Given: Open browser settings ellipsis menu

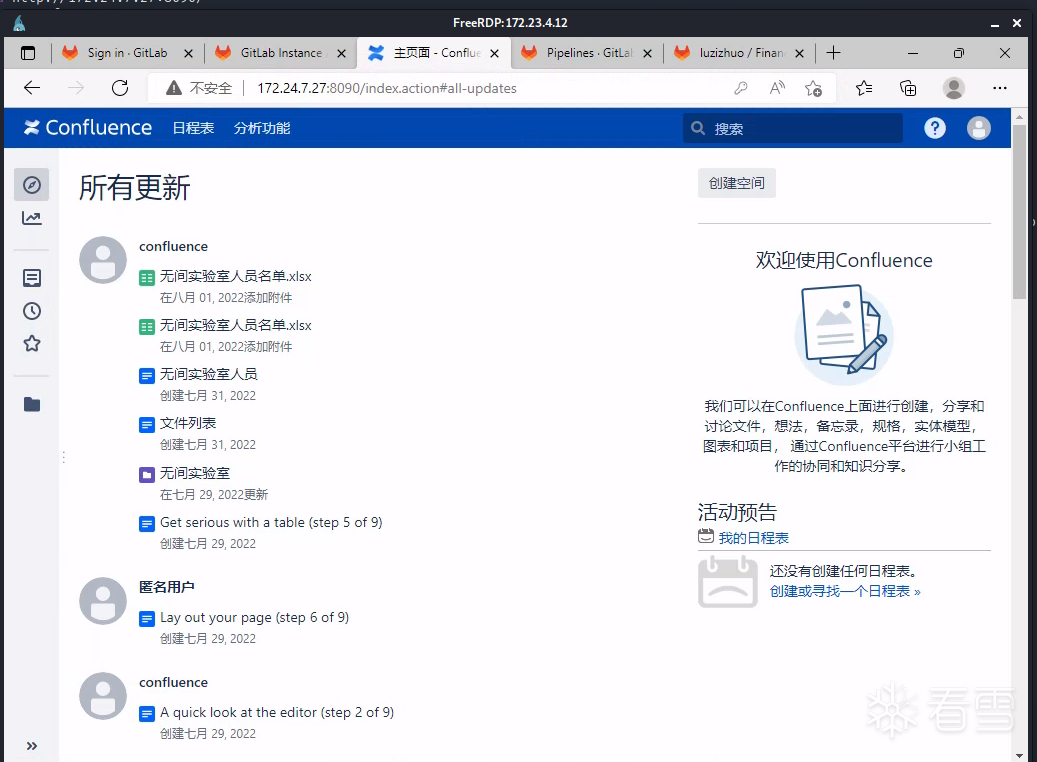Looking at the screenshot, I should point(1000,88).
